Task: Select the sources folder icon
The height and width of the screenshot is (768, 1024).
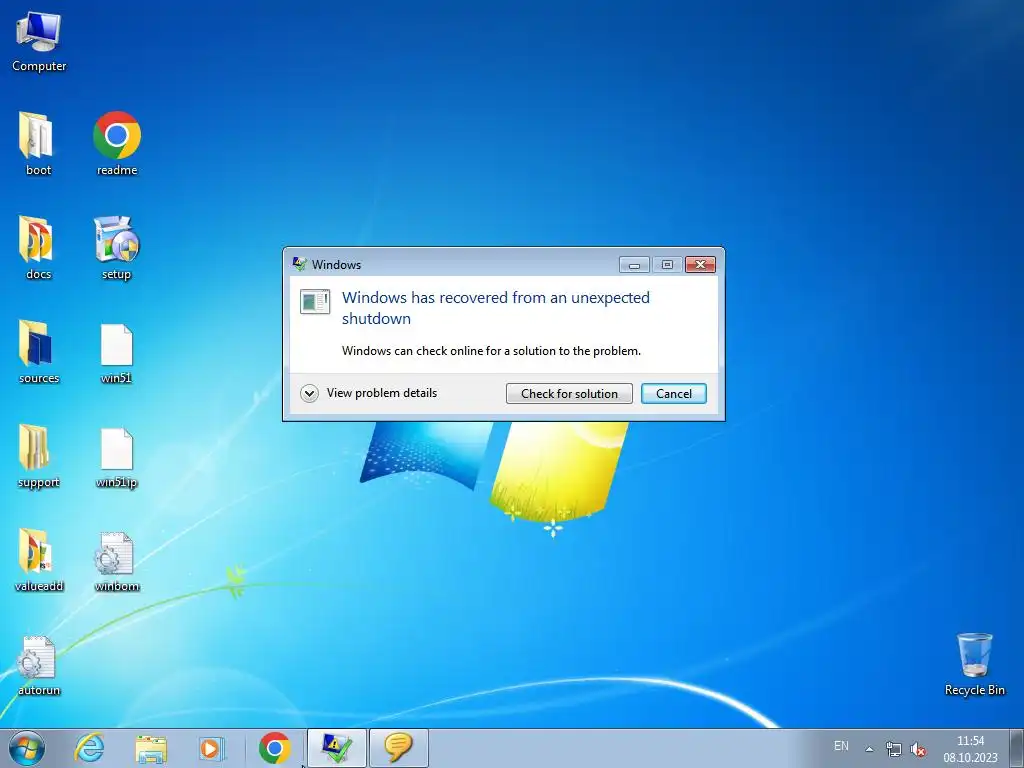Action: pos(38,351)
